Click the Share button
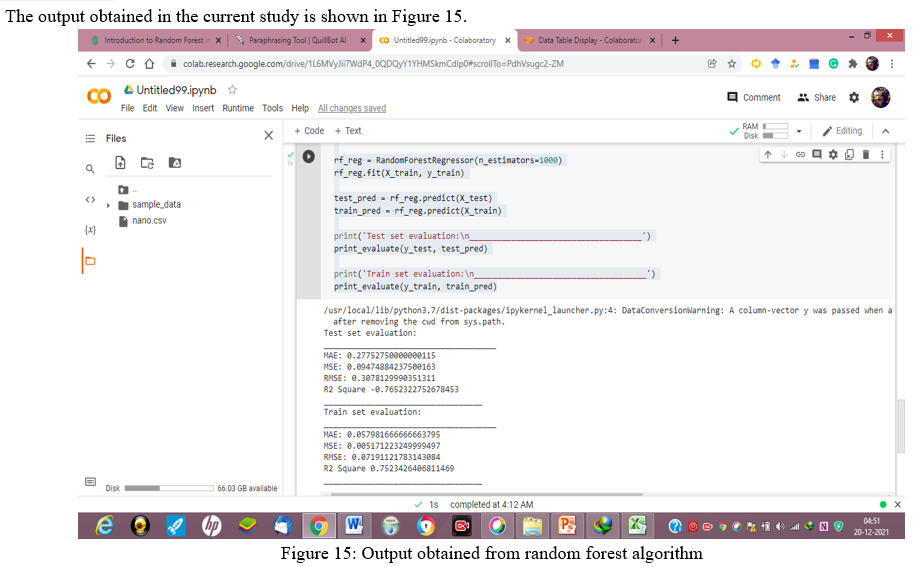The width and height of the screenshot is (921, 567). pyautogui.click(x=816, y=98)
